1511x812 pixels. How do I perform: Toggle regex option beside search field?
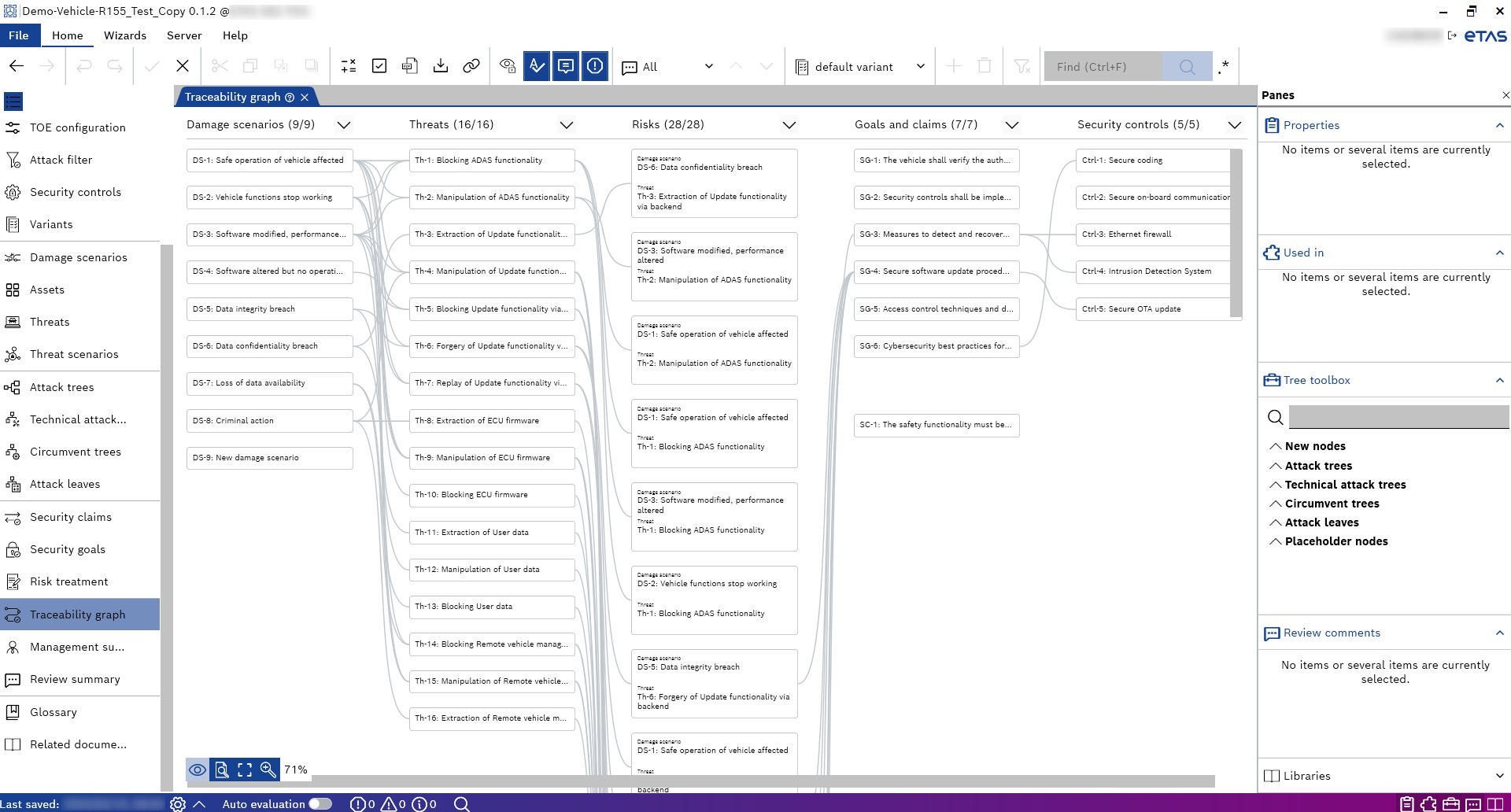tap(1223, 67)
